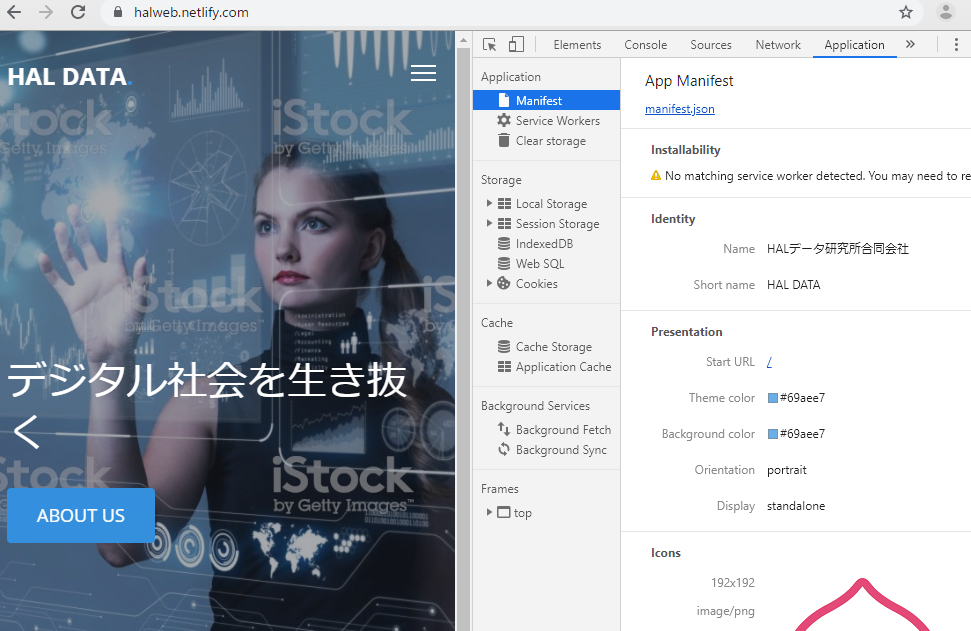Select the Application Cache label
This screenshot has height=631, width=971.
[x=564, y=367]
